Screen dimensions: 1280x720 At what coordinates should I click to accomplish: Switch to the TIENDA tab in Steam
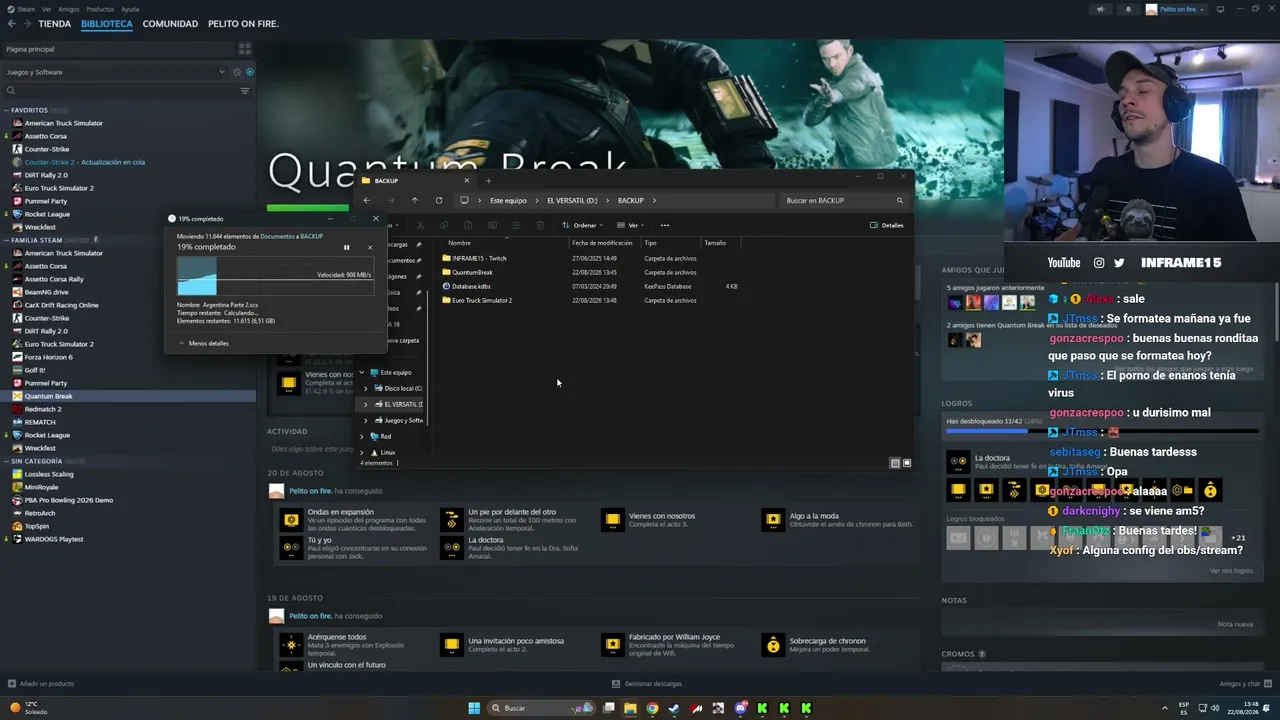point(55,24)
